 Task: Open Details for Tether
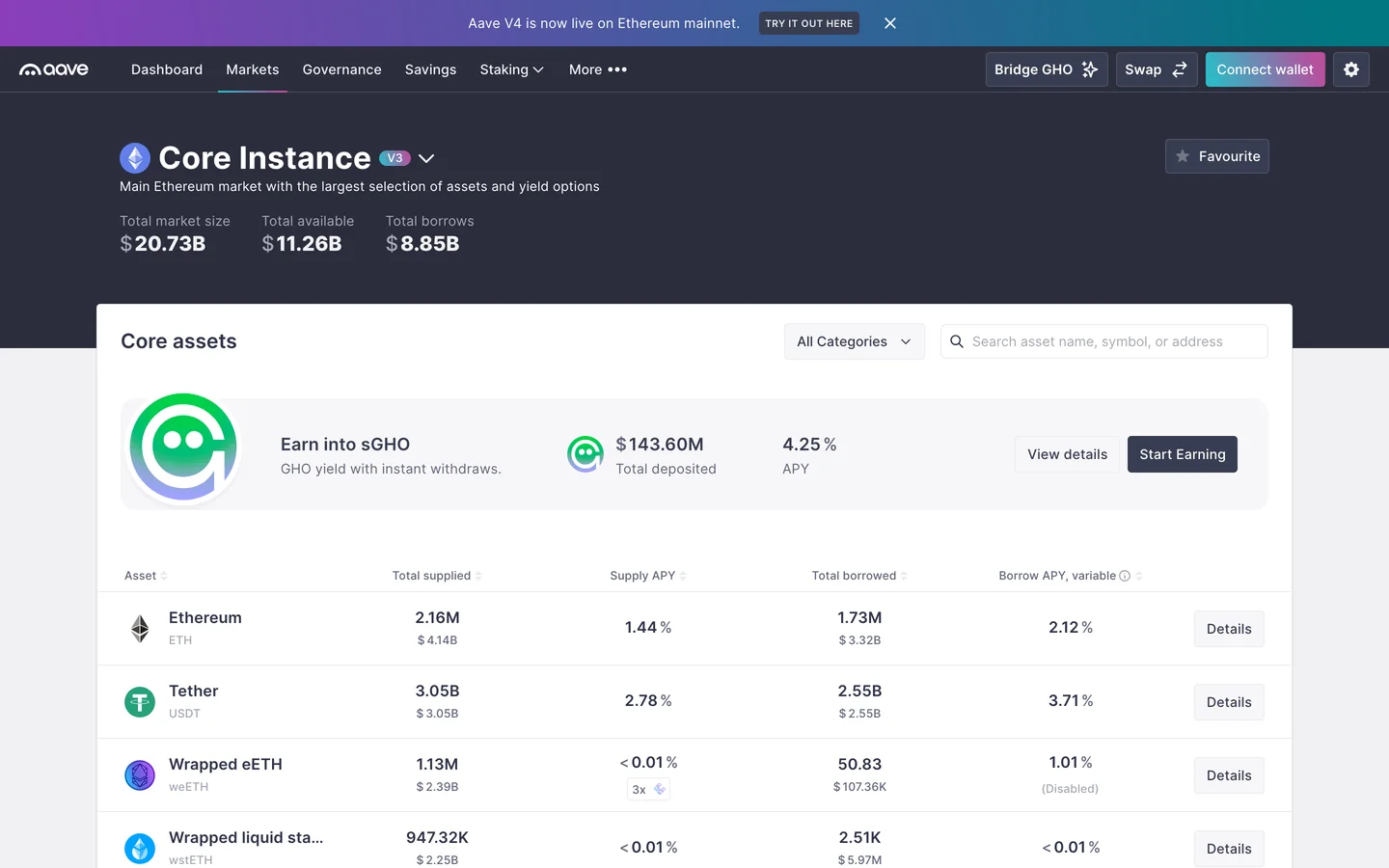[1229, 702]
